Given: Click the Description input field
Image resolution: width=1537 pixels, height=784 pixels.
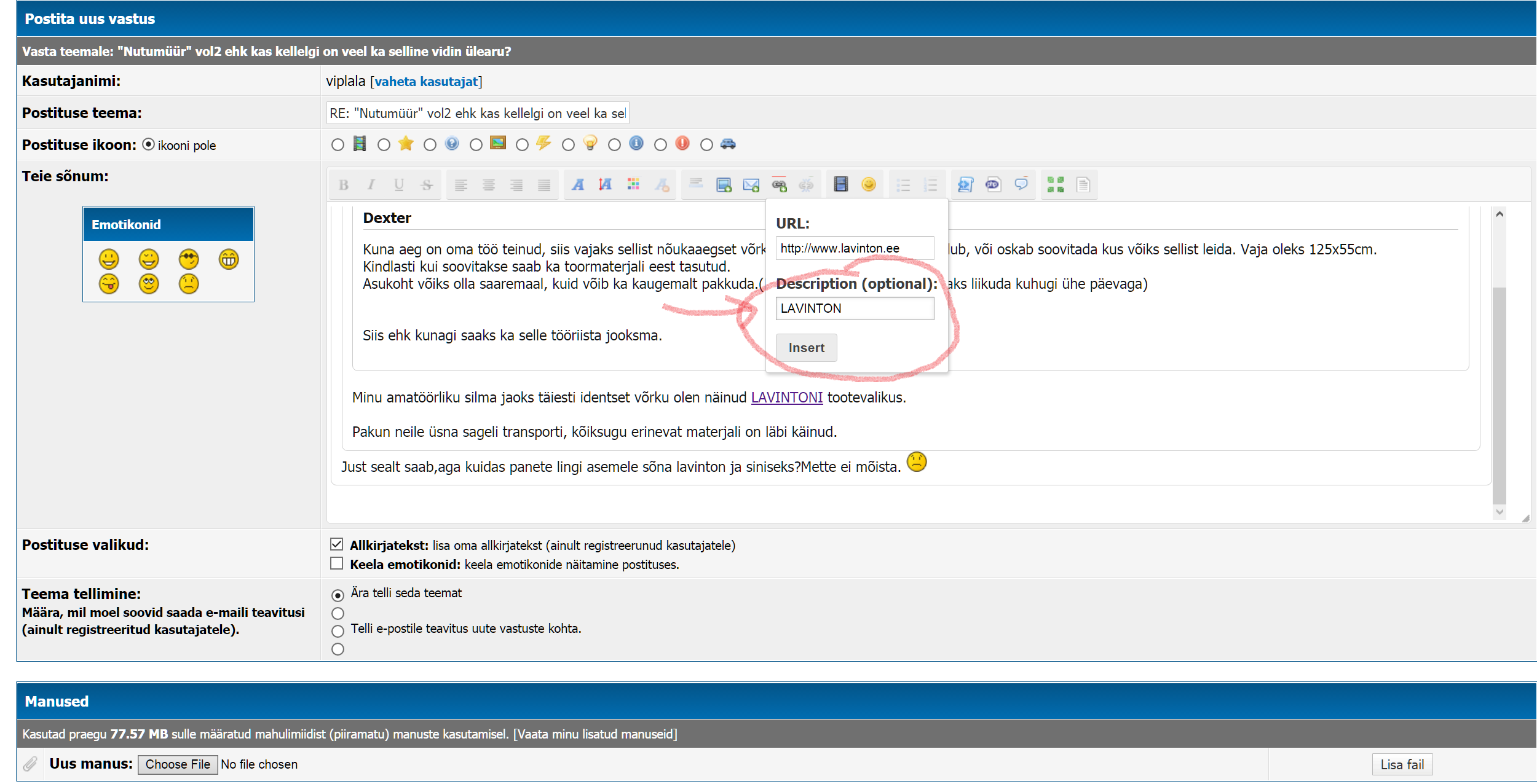Looking at the screenshot, I should click(855, 308).
